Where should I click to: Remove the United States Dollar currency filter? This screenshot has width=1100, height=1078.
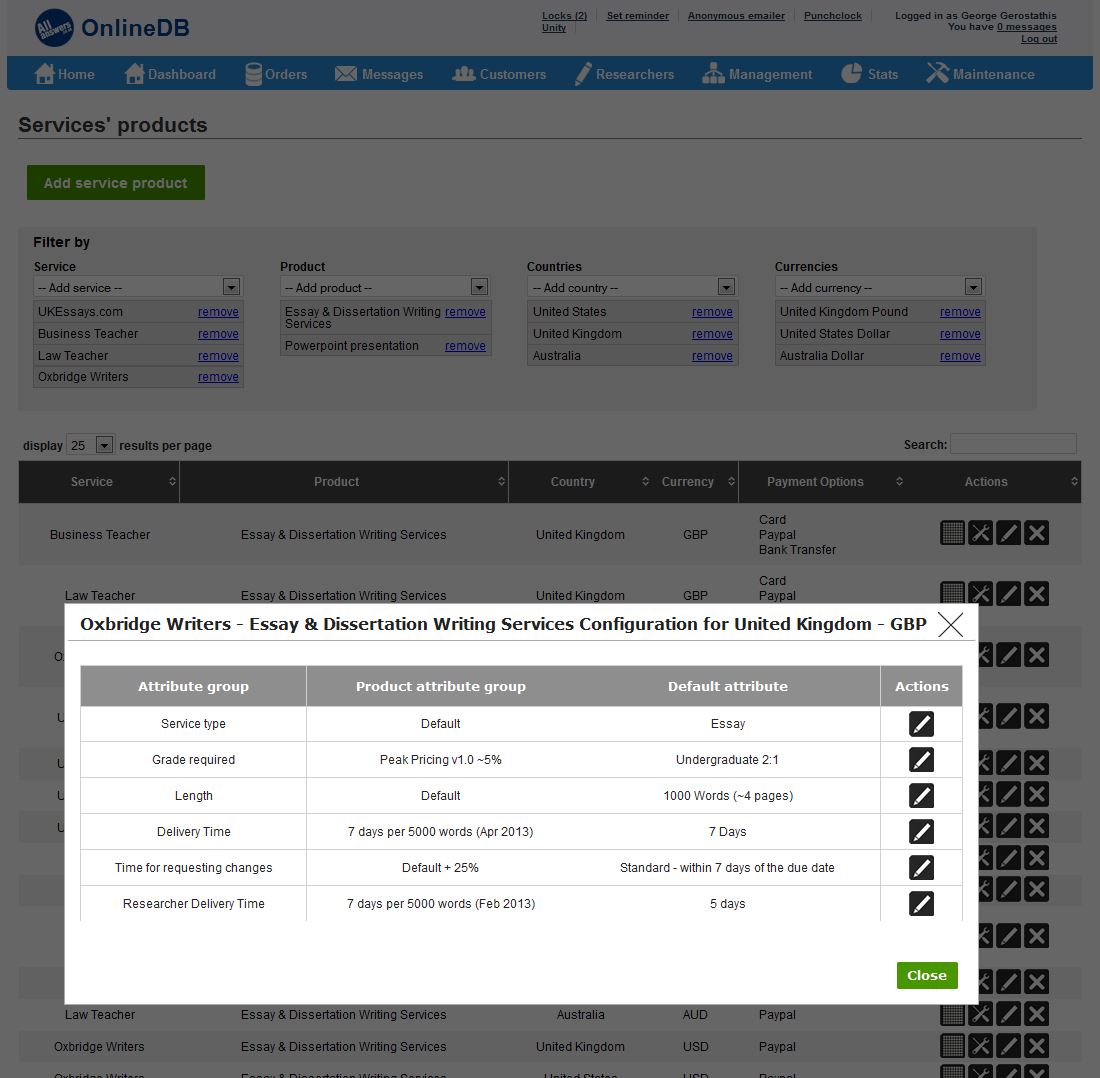coord(960,334)
